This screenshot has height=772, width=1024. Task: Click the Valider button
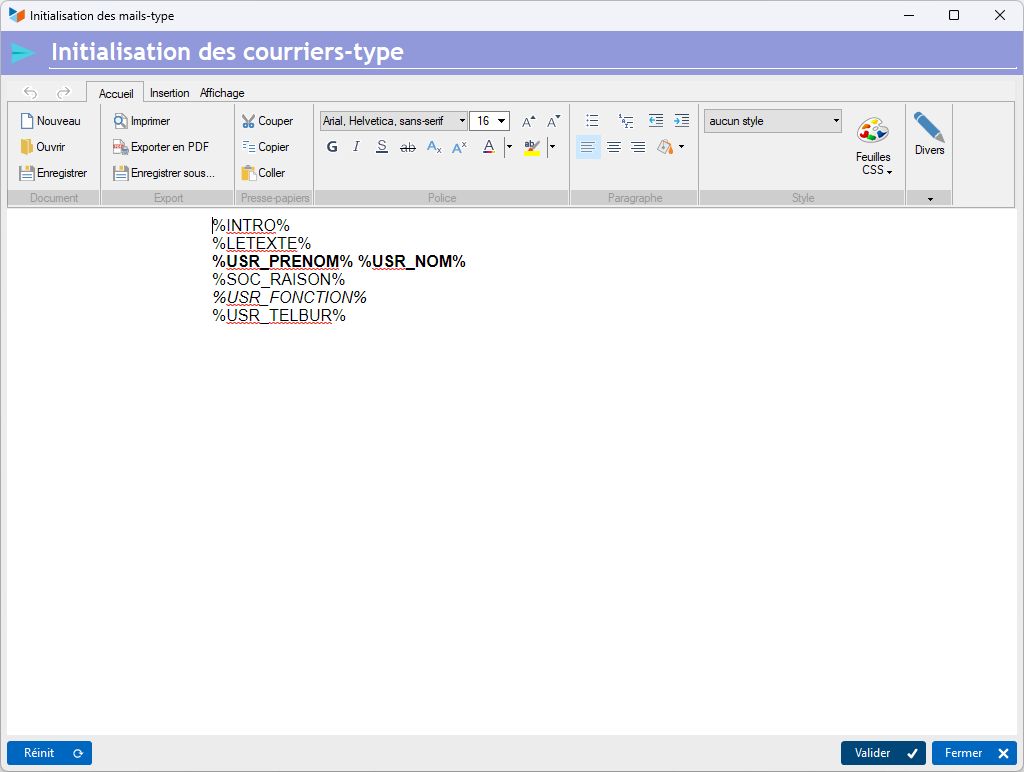[883, 753]
